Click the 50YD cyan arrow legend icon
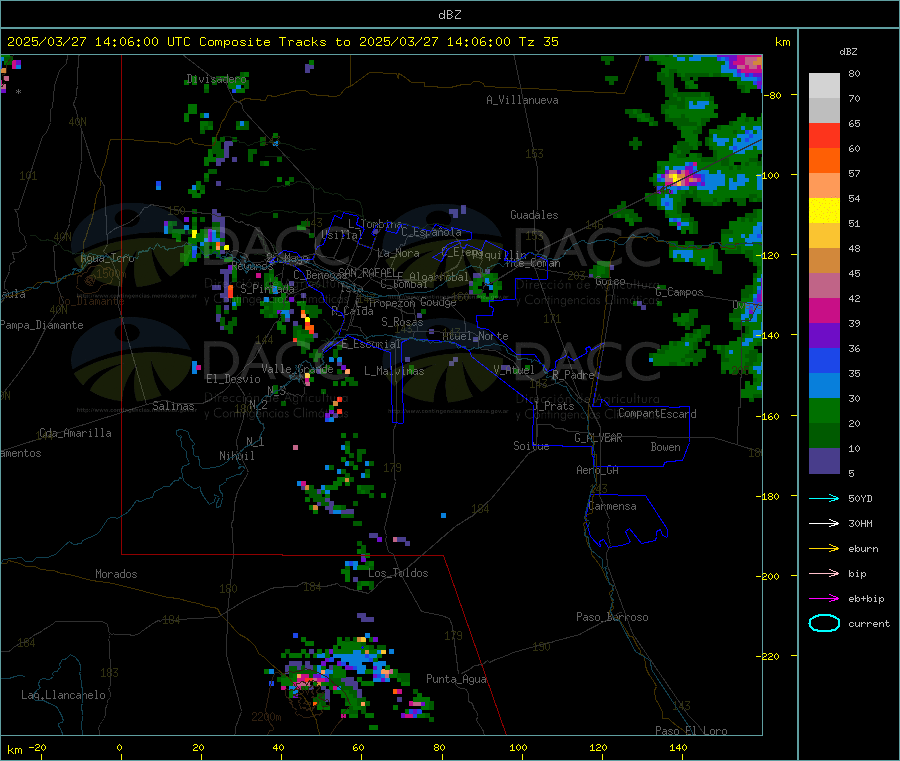The width and height of the screenshot is (900, 761). [824, 498]
